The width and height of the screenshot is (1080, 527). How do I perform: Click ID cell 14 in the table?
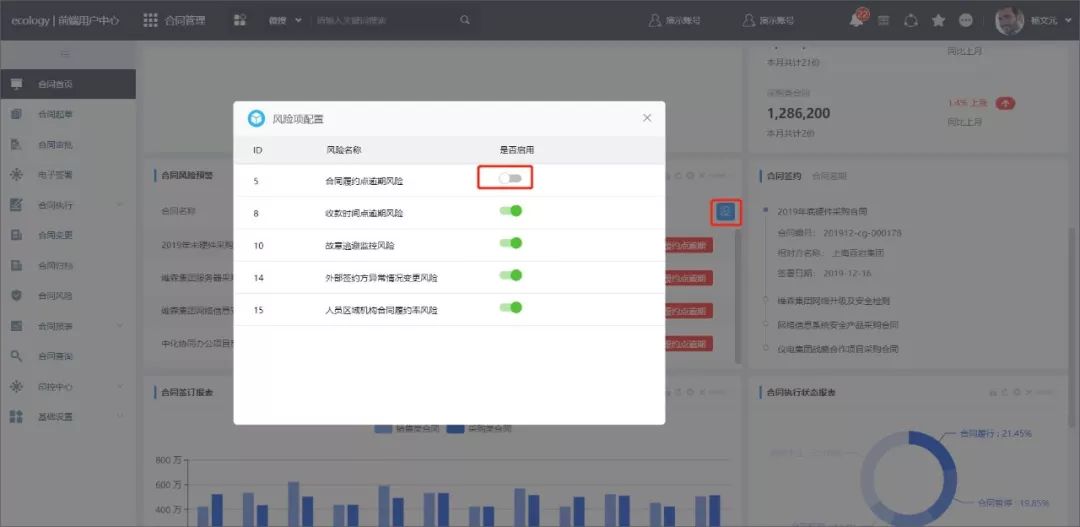pyautogui.click(x=258, y=278)
